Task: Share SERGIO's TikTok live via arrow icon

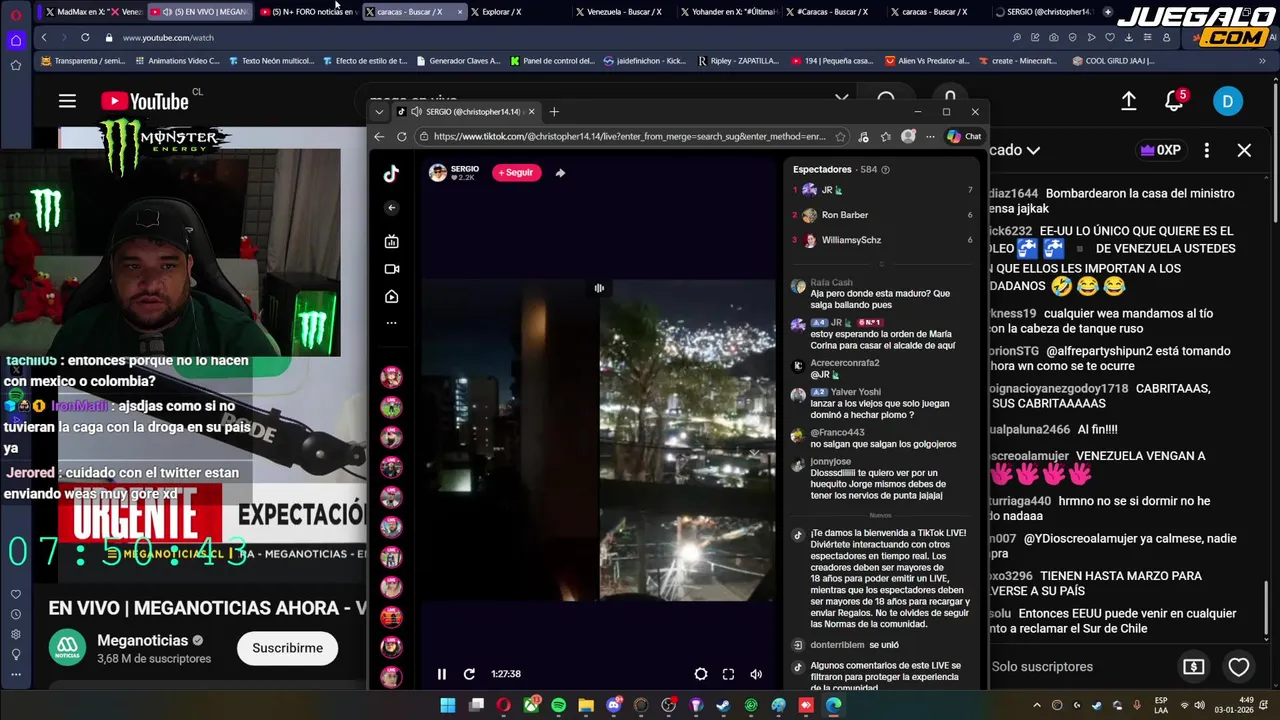Action: pyautogui.click(x=560, y=172)
